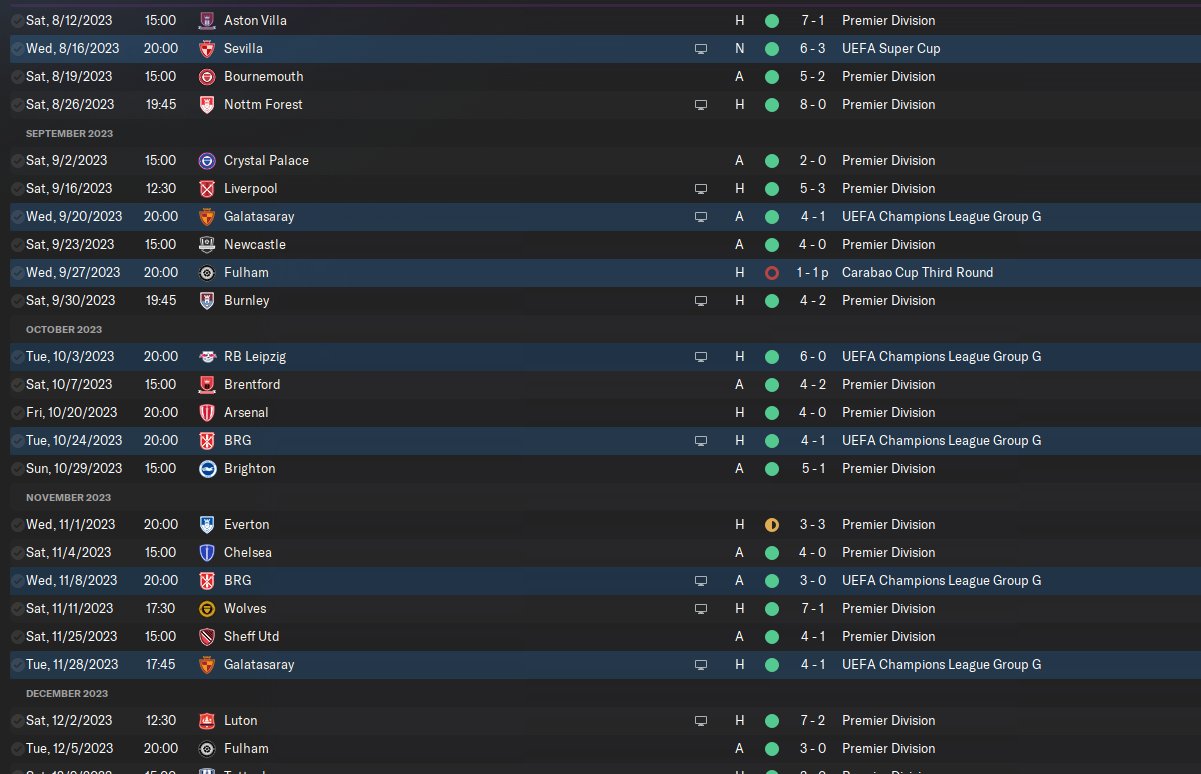The height and width of the screenshot is (774, 1201).
Task: Click the TV broadcast icon on Liverpool row
Action: click(x=701, y=188)
